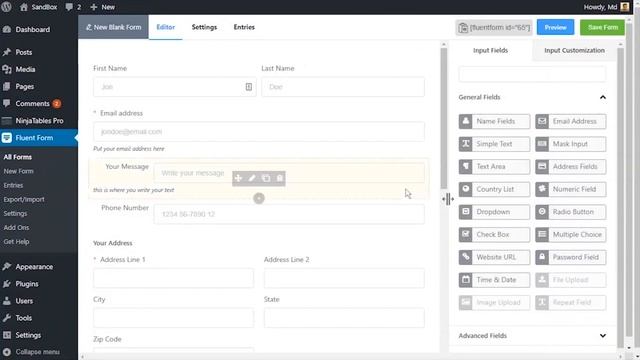Click the panel resize handle
The width and height of the screenshot is (640, 360).
pyautogui.click(x=448, y=199)
